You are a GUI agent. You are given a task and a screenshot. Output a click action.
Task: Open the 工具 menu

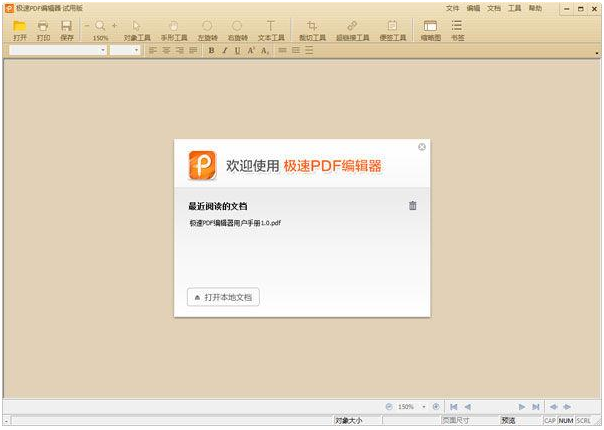click(514, 8)
